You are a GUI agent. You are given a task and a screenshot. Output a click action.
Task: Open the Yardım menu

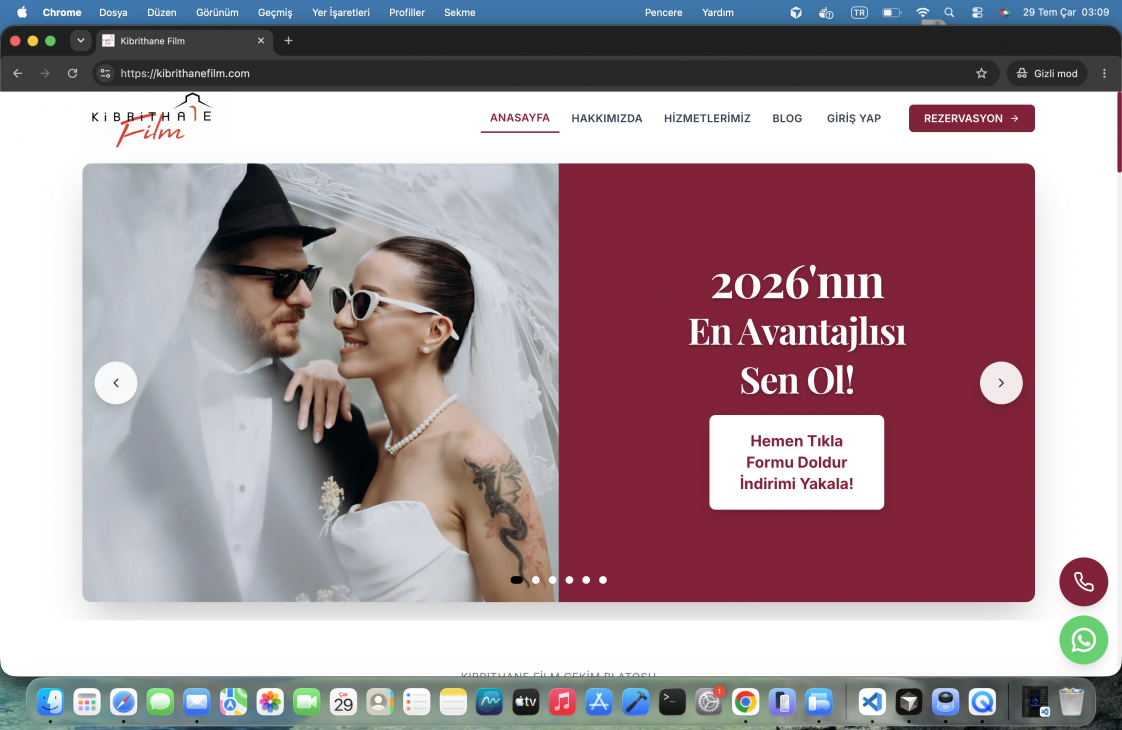718,12
